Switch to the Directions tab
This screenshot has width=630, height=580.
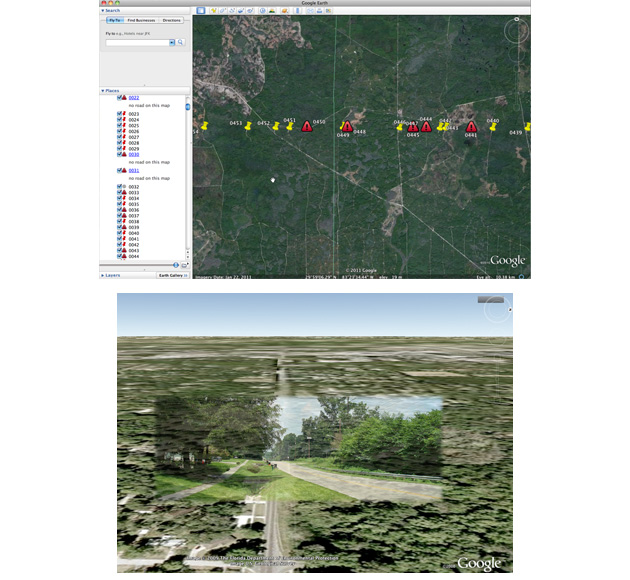pyautogui.click(x=172, y=20)
